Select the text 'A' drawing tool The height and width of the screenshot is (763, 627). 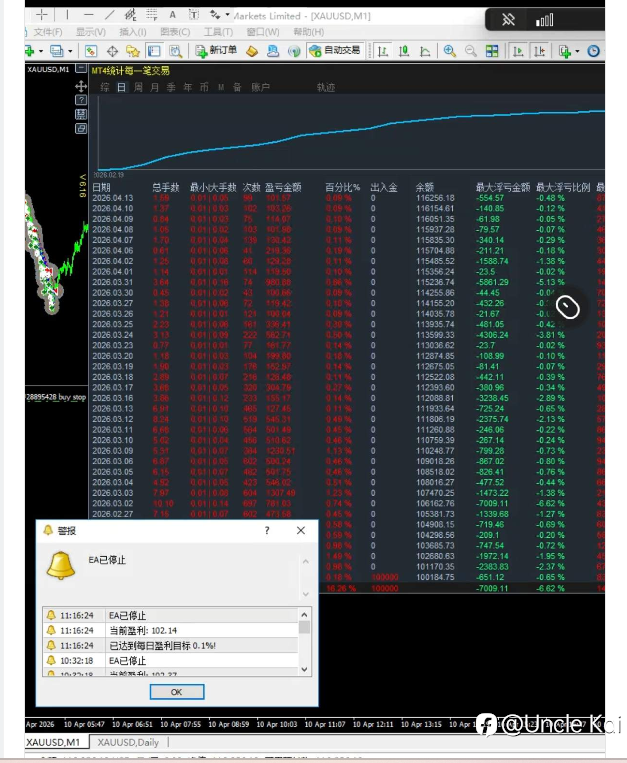[x=173, y=15]
